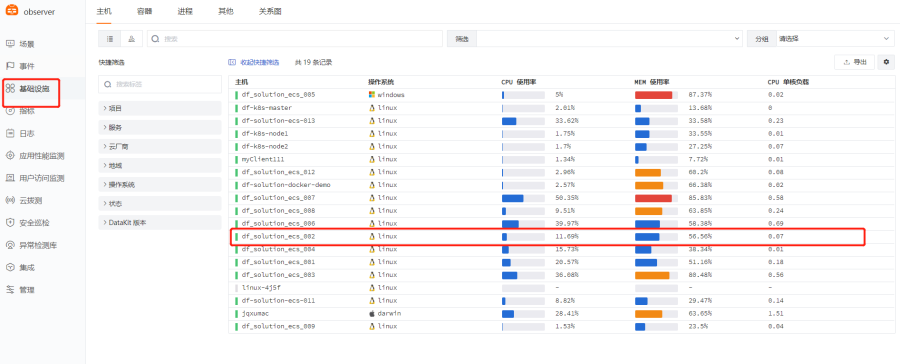Switch to the 其他 tab

[226, 11]
